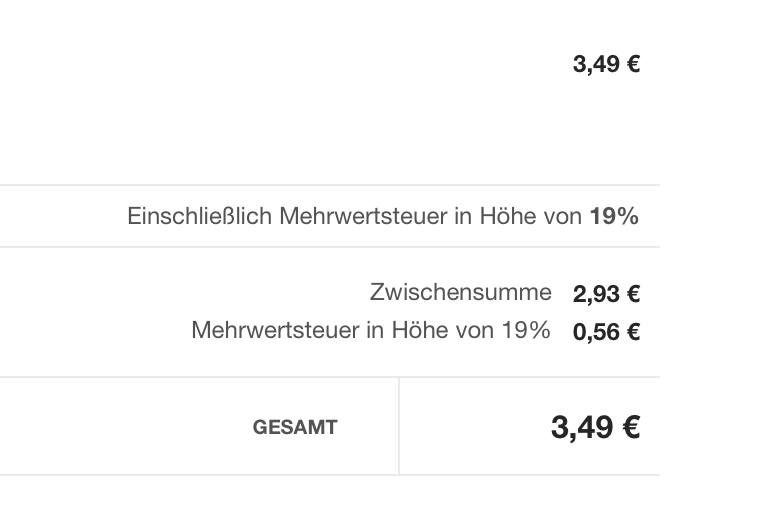This screenshot has width=774, height=506.
Task: Click bold 19% in the Einschließlich notice
Action: (614, 216)
